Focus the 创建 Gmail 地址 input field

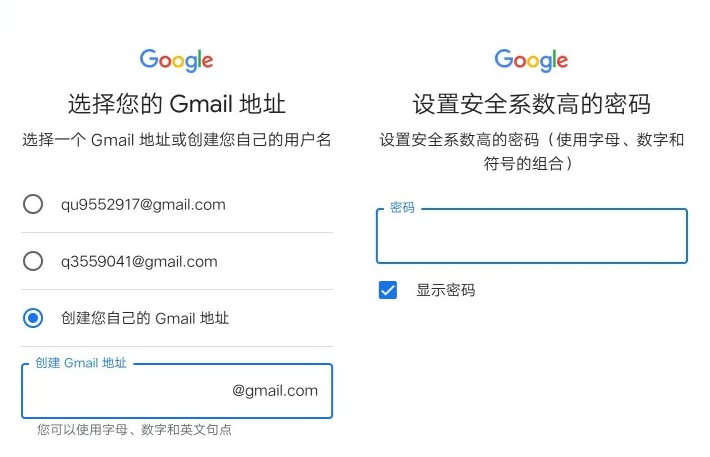click(x=177, y=391)
